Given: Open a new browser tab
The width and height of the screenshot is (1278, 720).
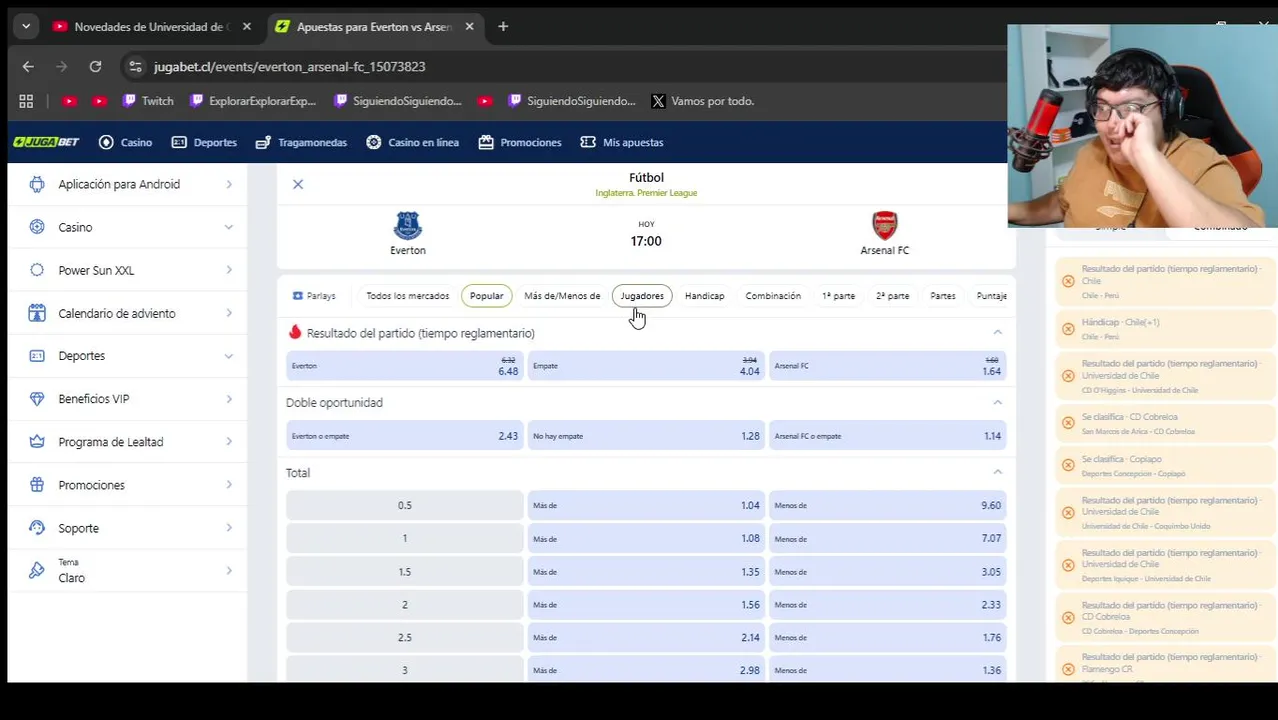Looking at the screenshot, I should pyautogui.click(x=503, y=27).
